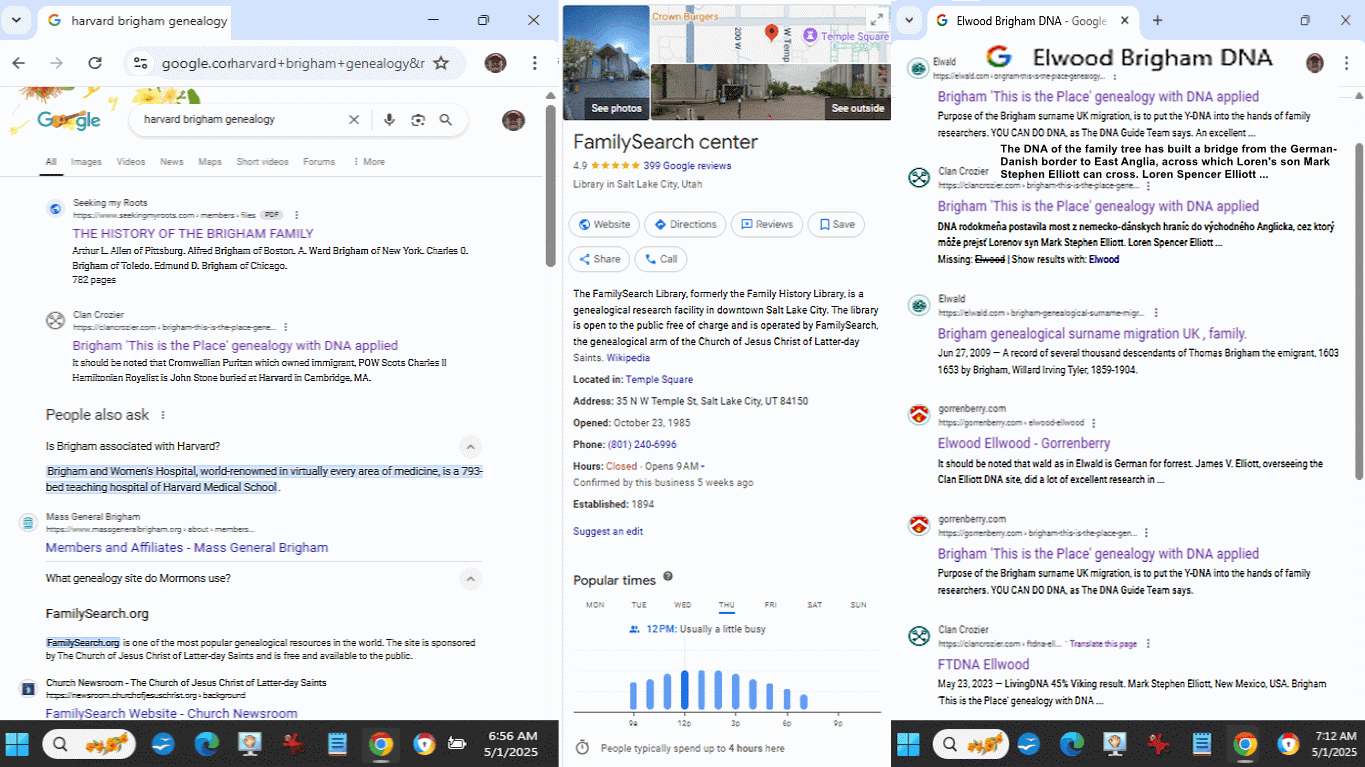Open Thunderbird icon in left taskbar
Screen dimensions: 1365x767
tap(163, 744)
